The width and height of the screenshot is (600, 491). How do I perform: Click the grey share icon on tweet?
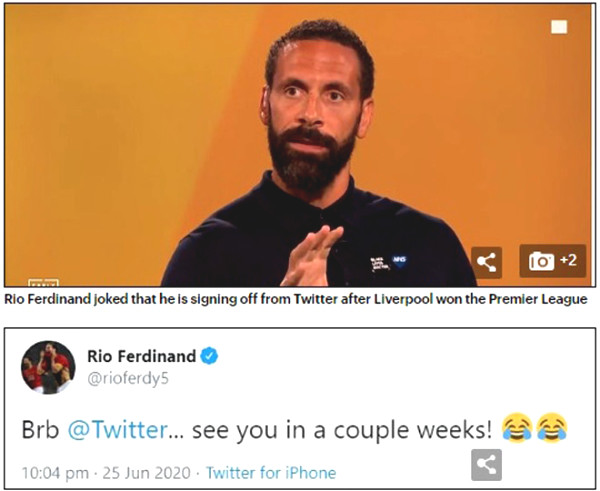(486, 465)
